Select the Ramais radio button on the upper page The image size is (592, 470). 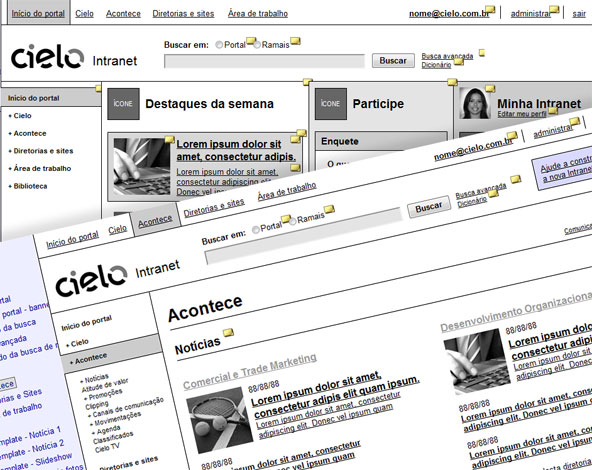257,45
